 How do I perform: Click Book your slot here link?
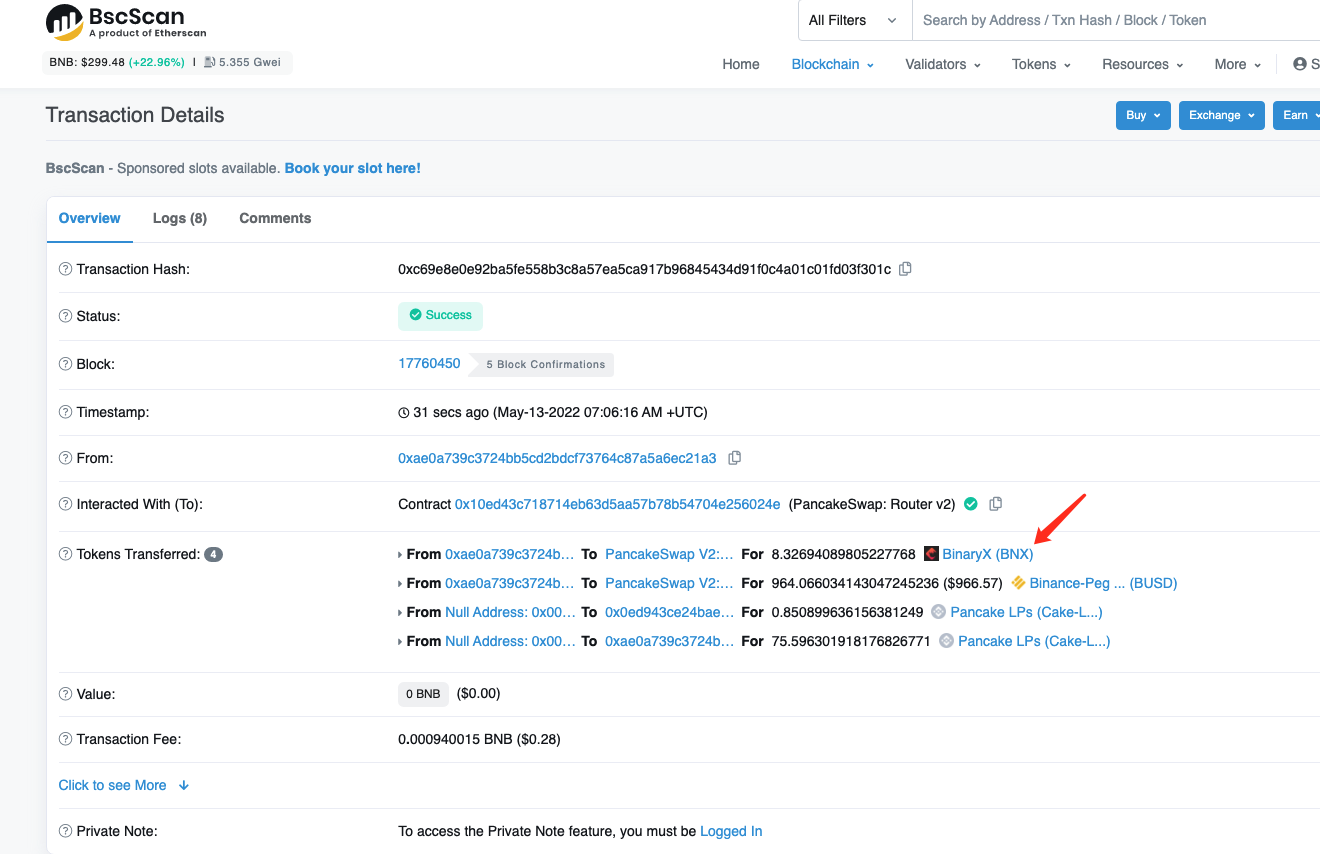coord(353,168)
